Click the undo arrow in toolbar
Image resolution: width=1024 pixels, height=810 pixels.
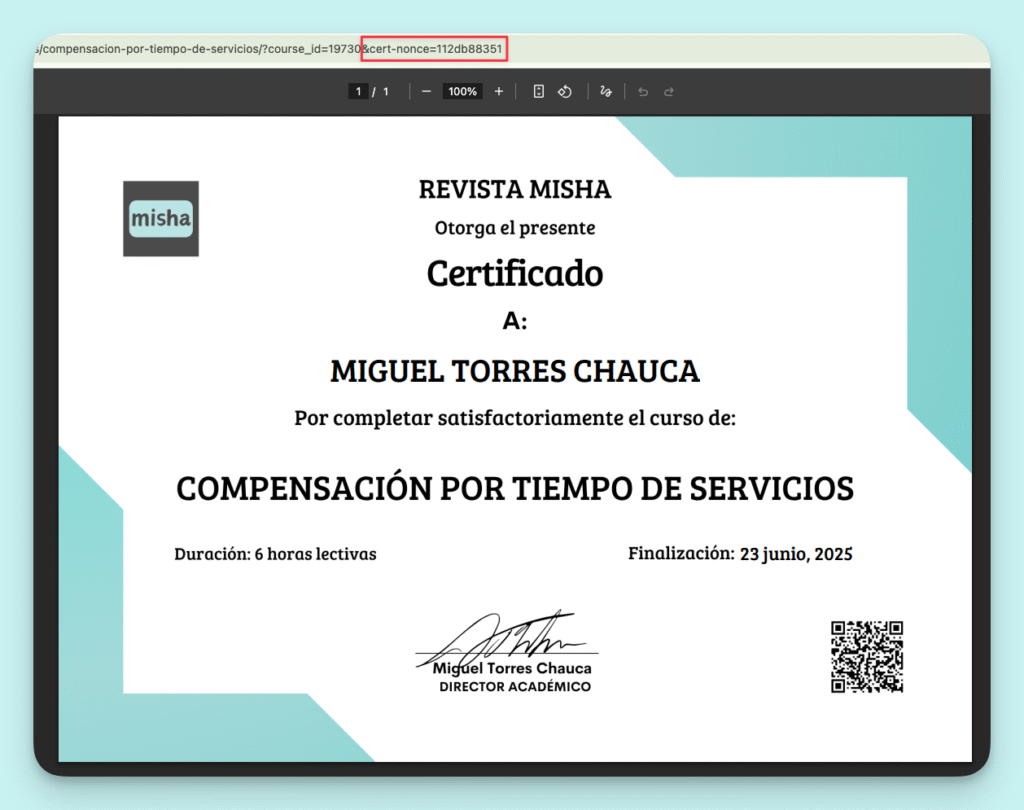643,91
